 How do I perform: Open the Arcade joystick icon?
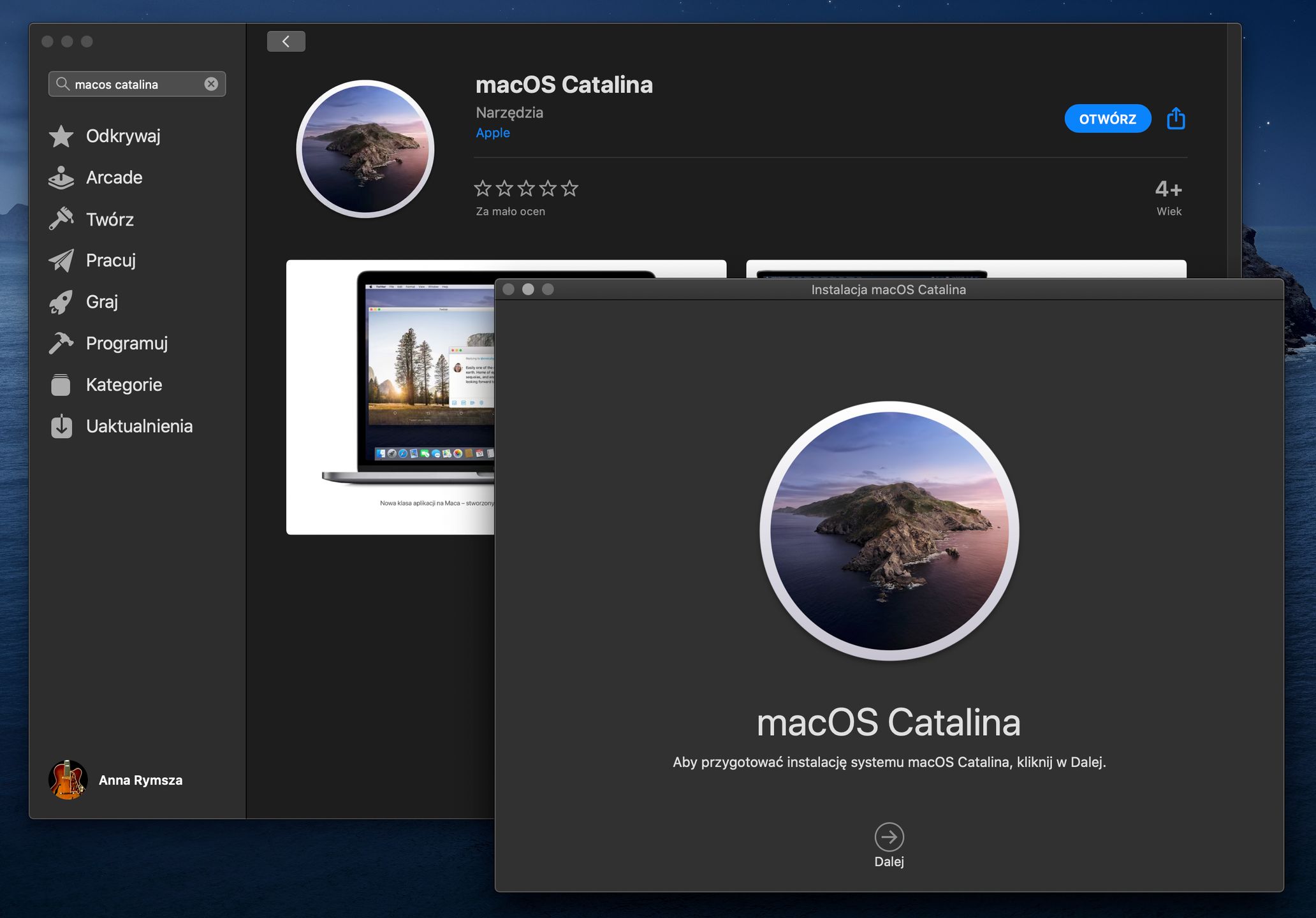click(x=61, y=178)
